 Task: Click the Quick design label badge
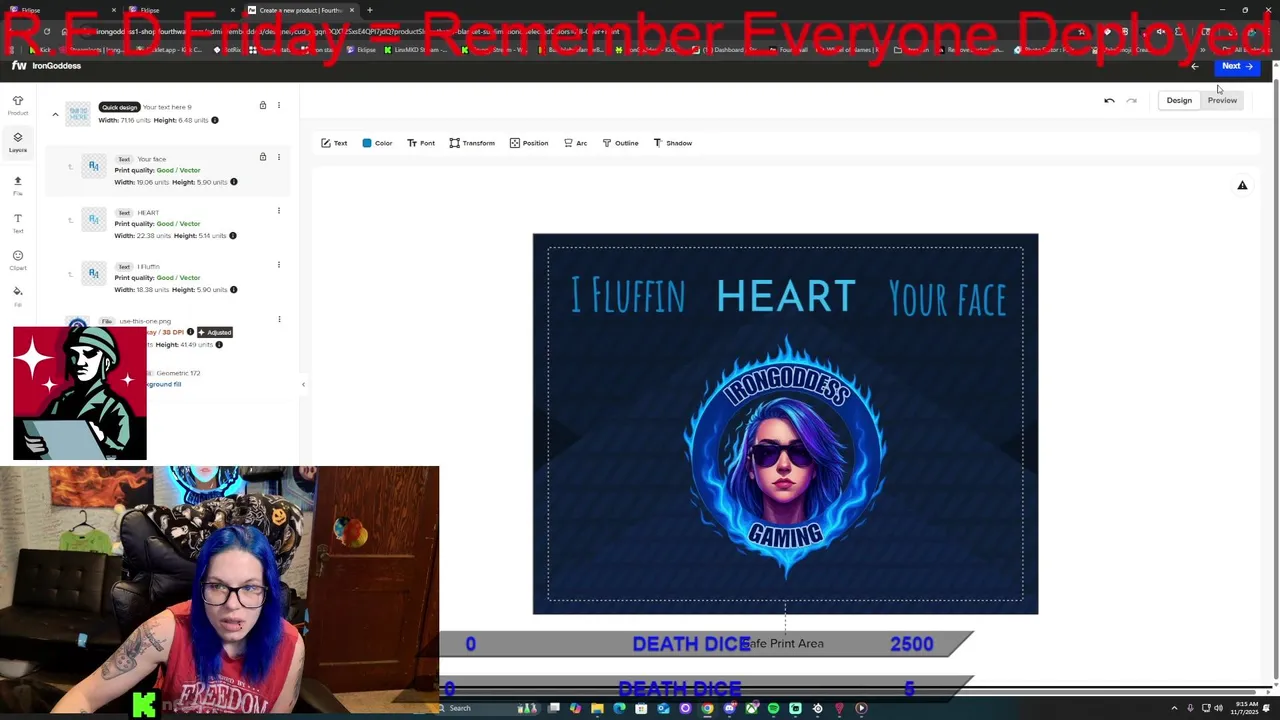click(x=119, y=107)
